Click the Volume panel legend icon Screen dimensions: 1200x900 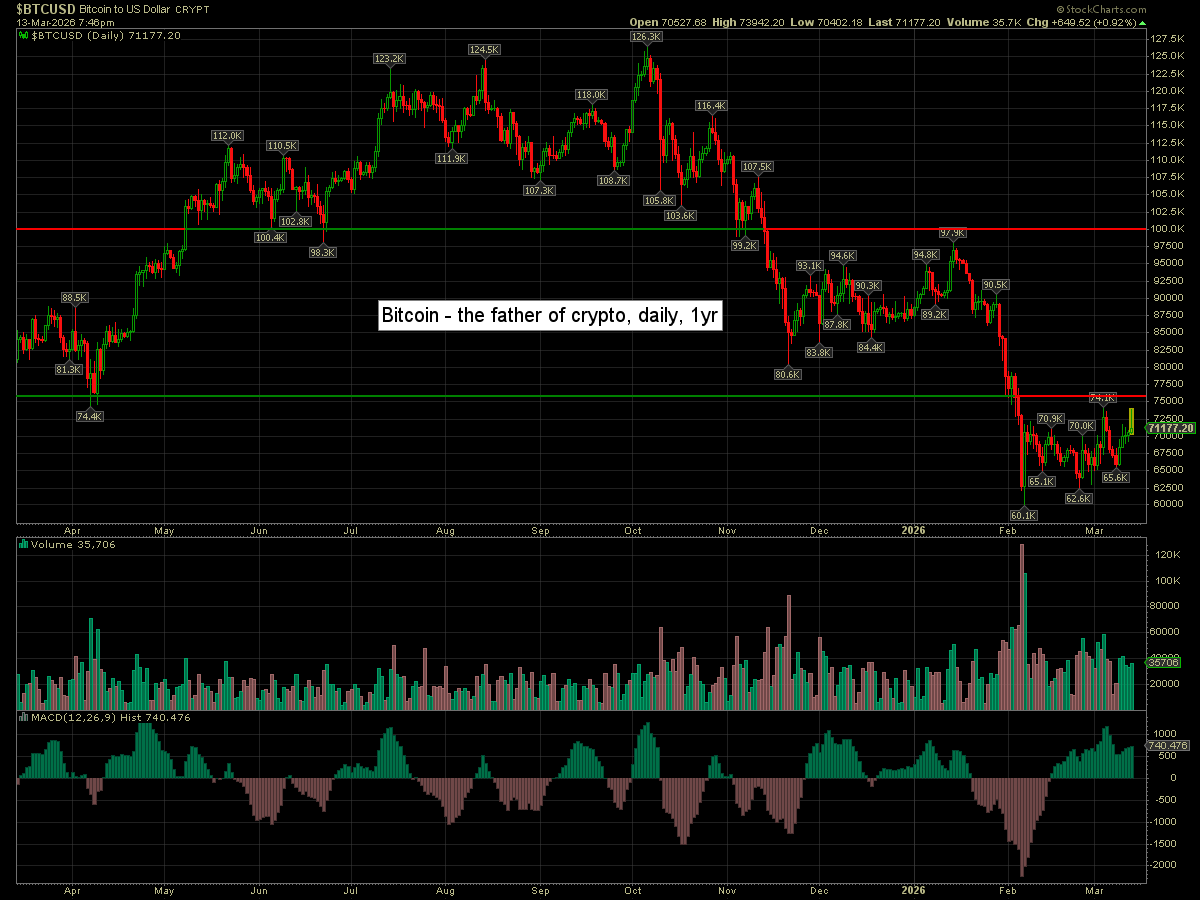[x=24, y=545]
